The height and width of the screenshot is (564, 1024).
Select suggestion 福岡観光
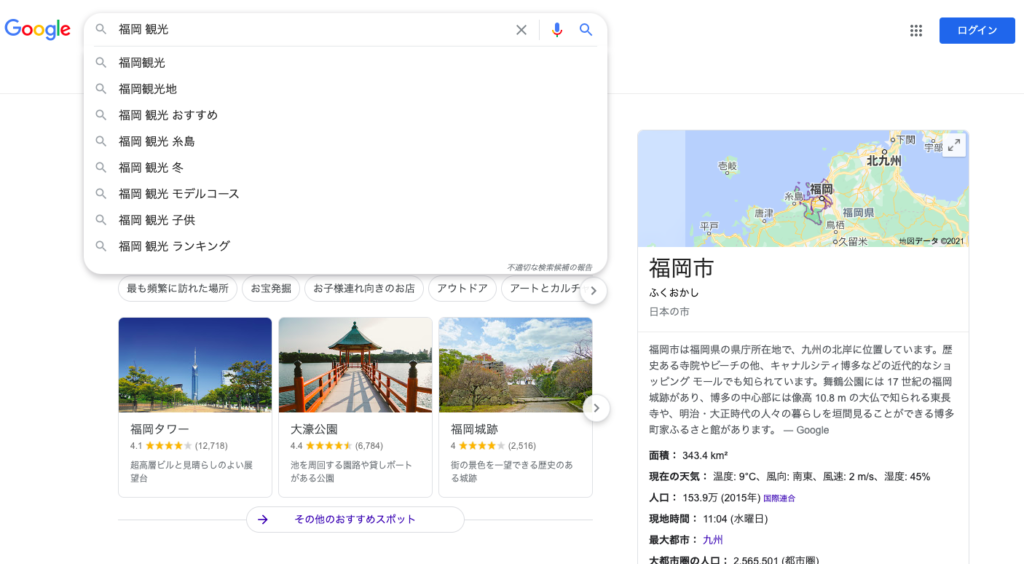pos(346,63)
